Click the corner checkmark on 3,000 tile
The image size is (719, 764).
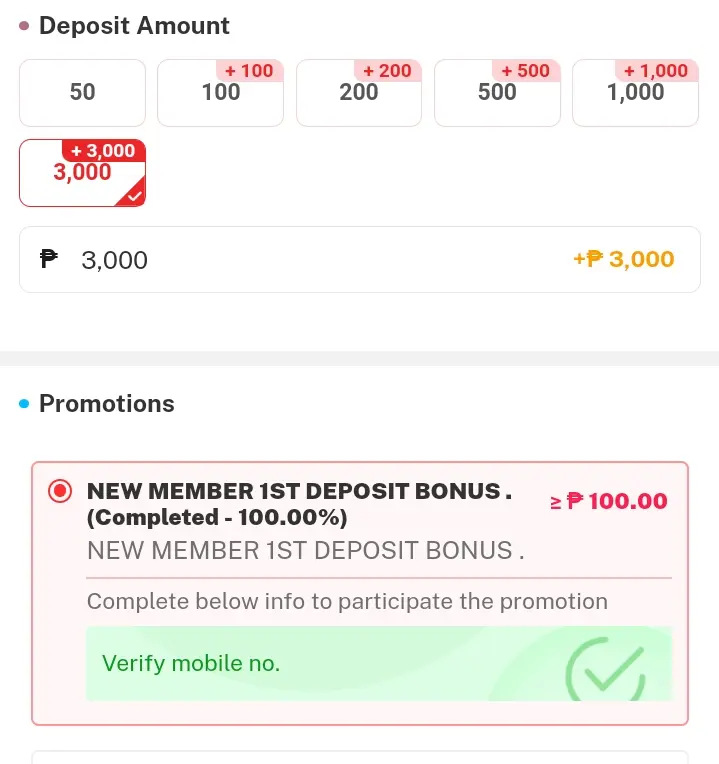pos(133,195)
